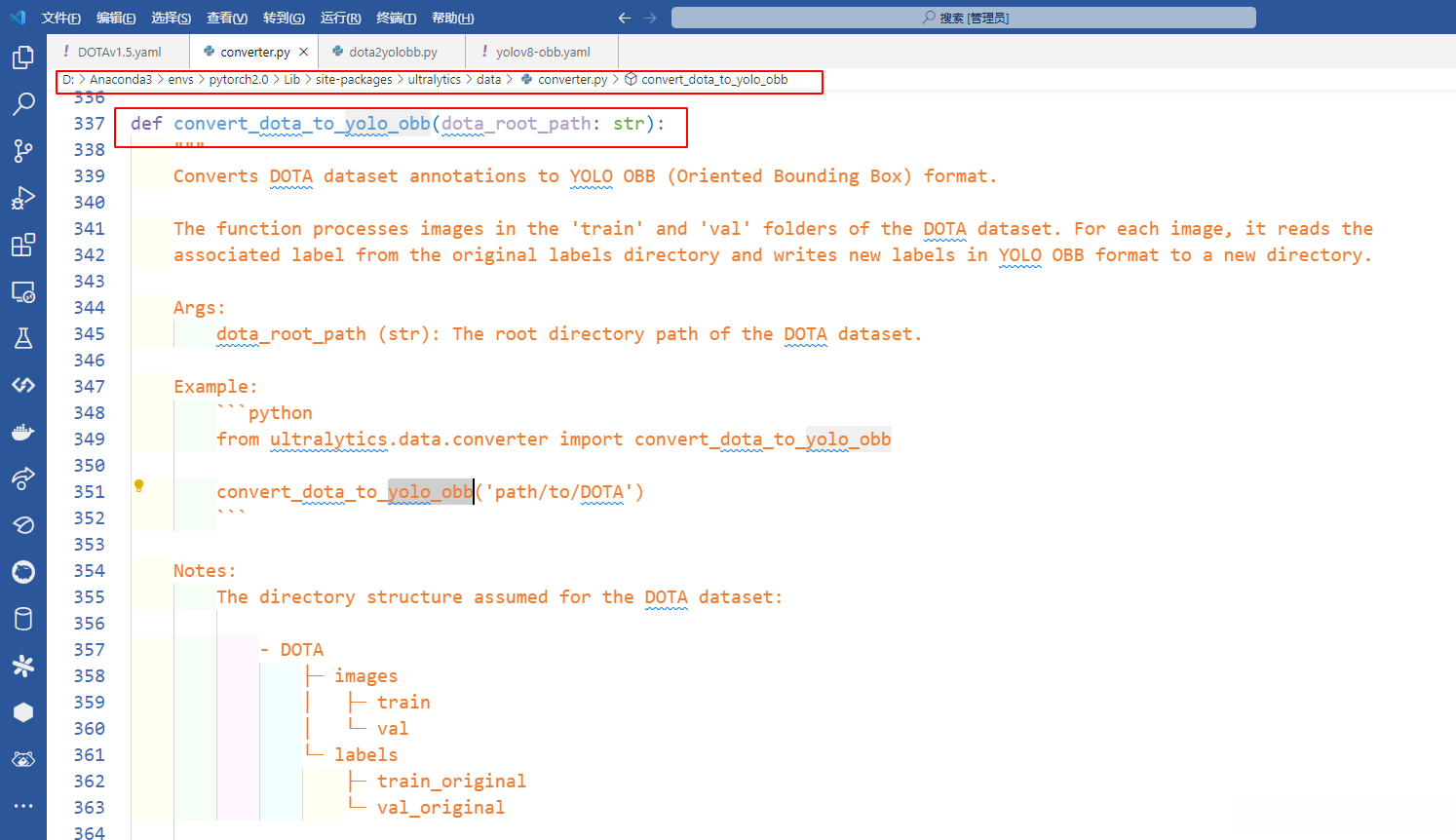Close the converter.py tab

pyautogui.click(x=304, y=52)
